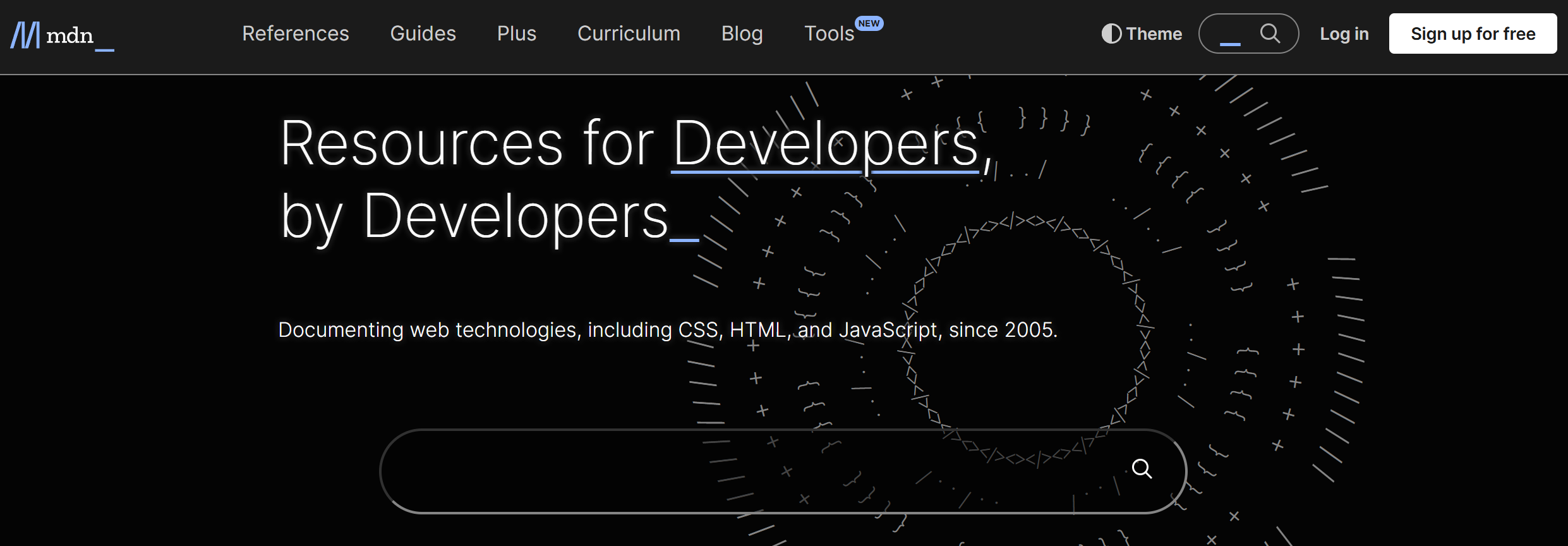Click the half-circle theme icon
The width and height of the screenshot is (1568, 546).
tap(1111, 33)
